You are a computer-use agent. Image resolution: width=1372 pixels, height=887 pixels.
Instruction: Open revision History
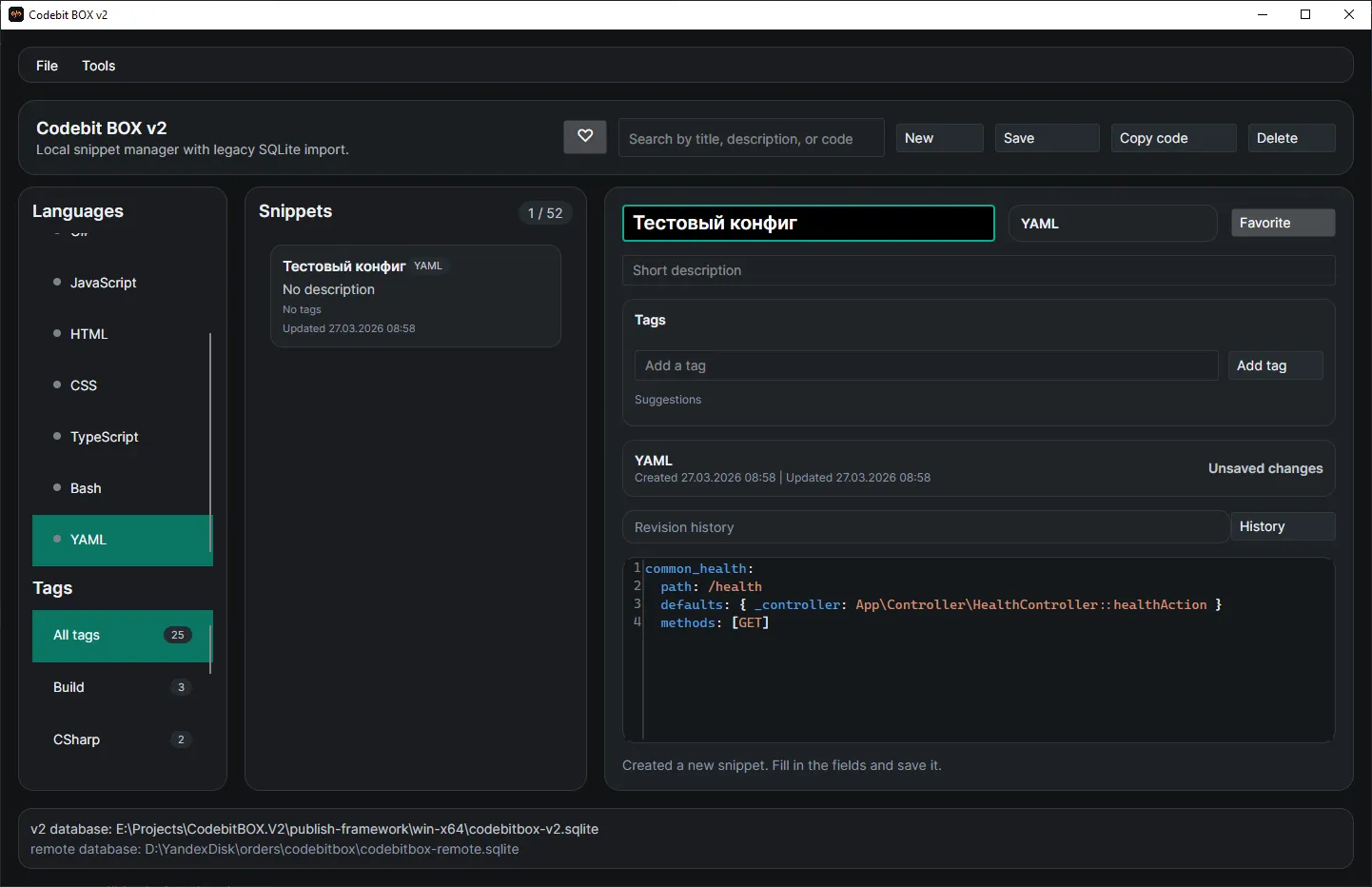click(1282, 526)
